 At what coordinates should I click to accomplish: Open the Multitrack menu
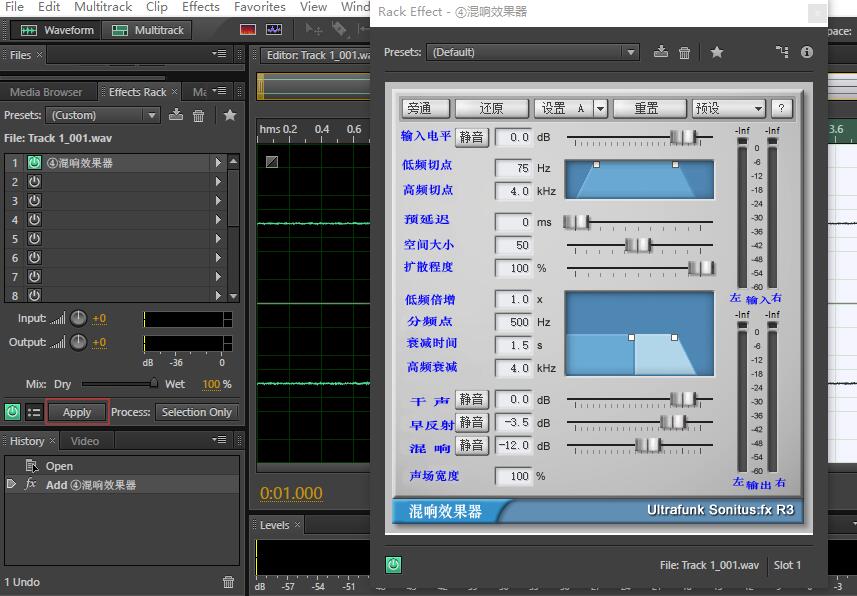tap(103, 7)
